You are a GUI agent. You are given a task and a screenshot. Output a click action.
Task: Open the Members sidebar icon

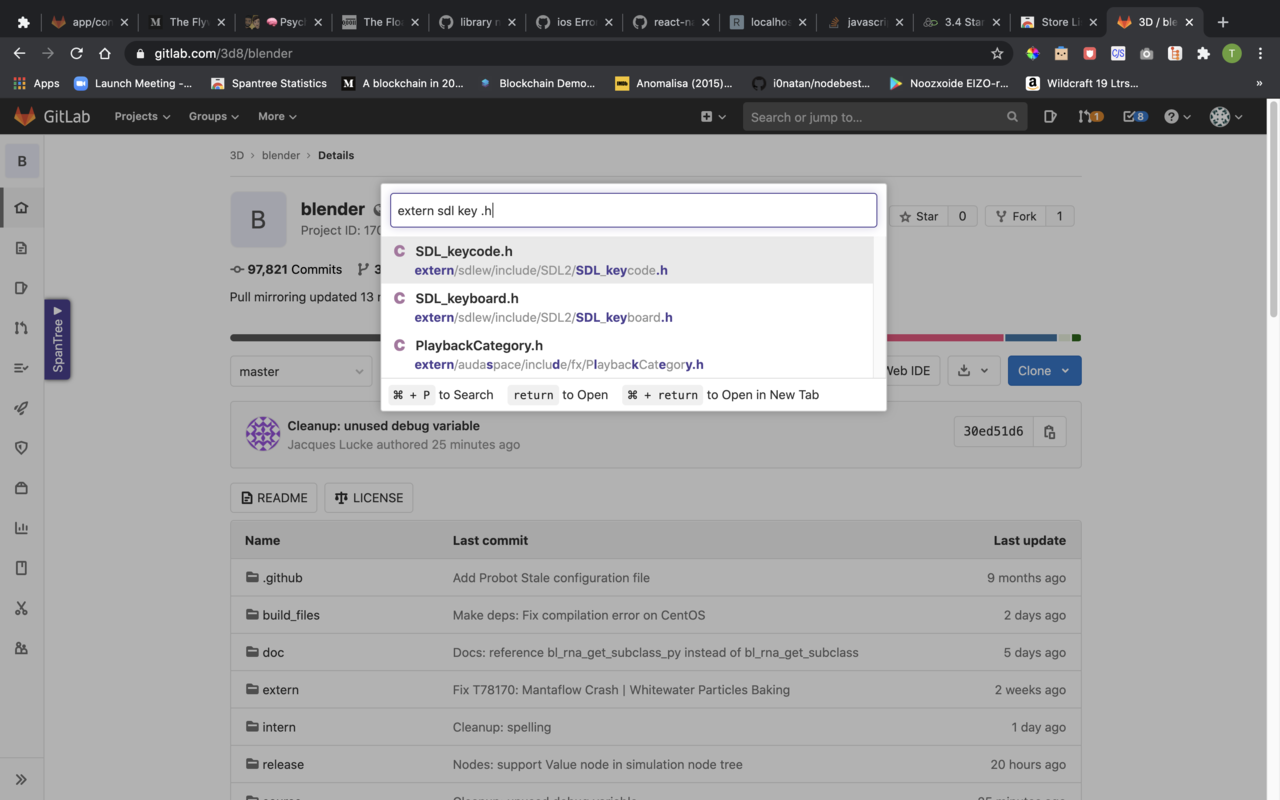tap(21, 648)
